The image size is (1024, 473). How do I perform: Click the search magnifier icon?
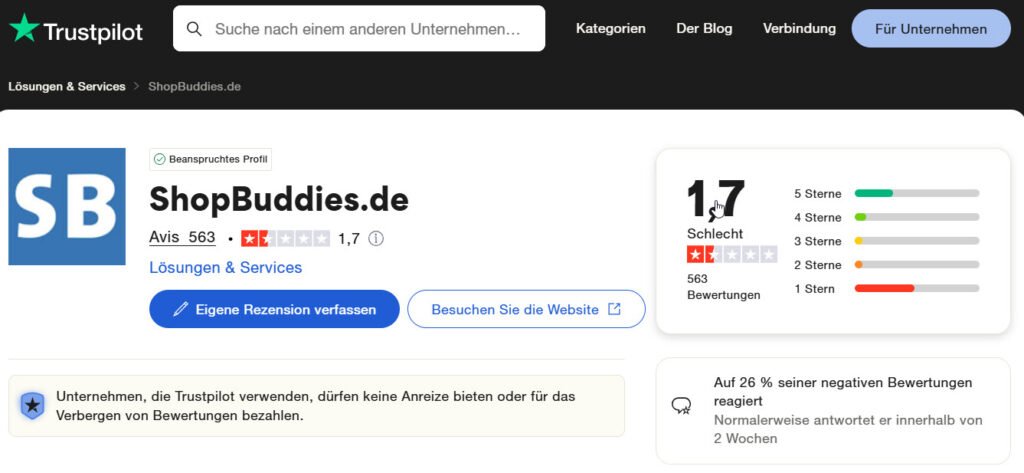(195, 29)
